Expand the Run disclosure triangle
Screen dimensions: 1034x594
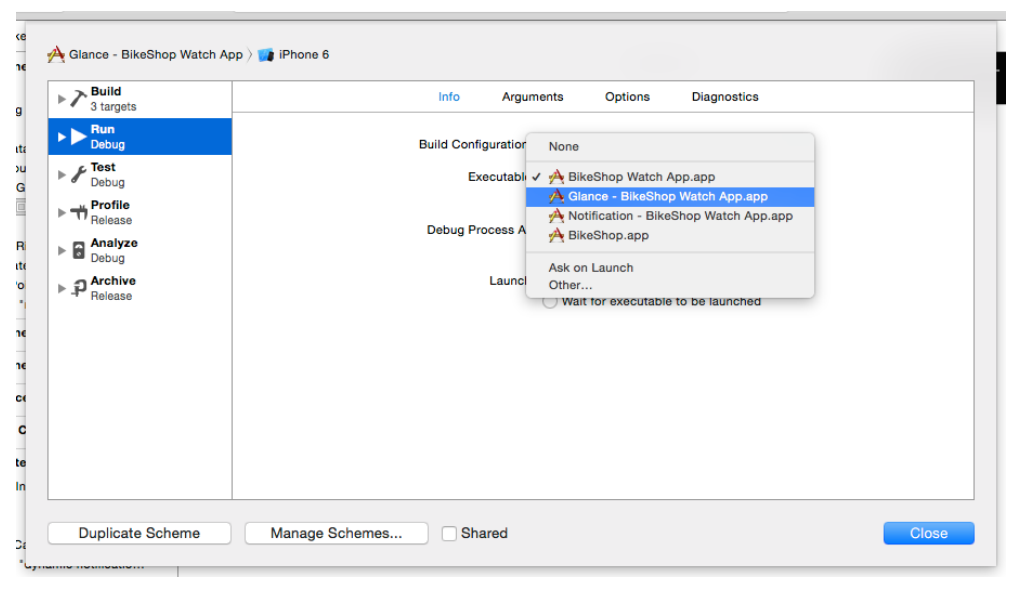coord(61,137)
